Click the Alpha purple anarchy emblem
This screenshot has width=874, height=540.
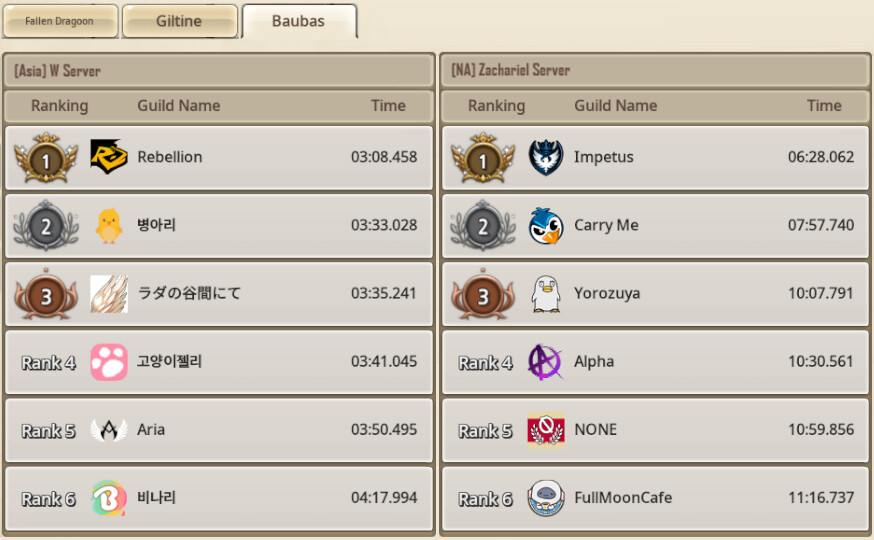pyautogui.click(x=545, y=362)
